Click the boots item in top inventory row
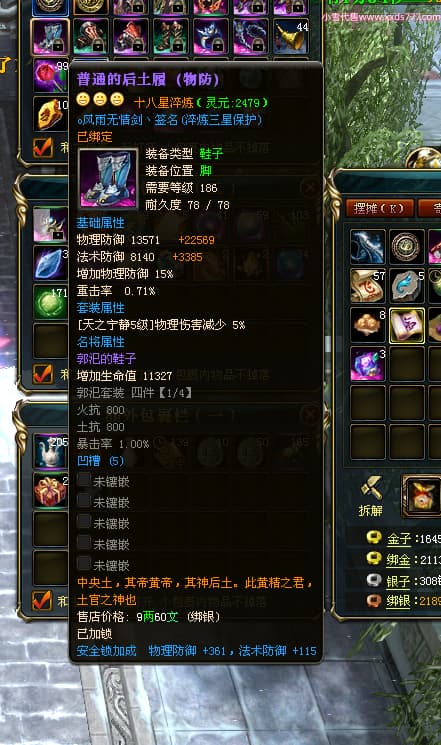Screen dimensions: 441x745 click(x=50, y=37)
